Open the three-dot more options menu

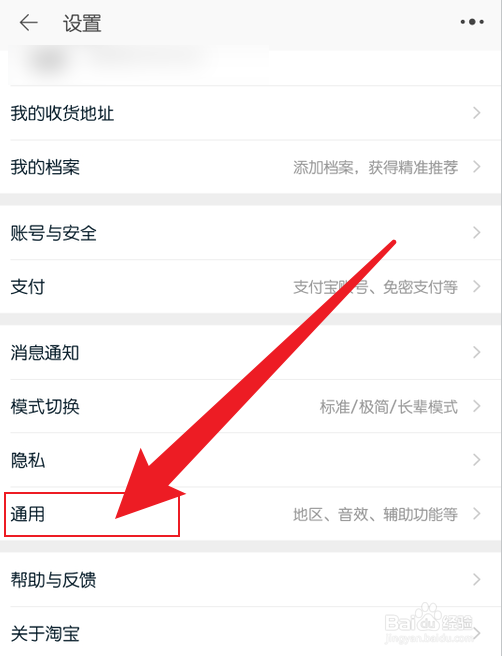click(472, 22)
